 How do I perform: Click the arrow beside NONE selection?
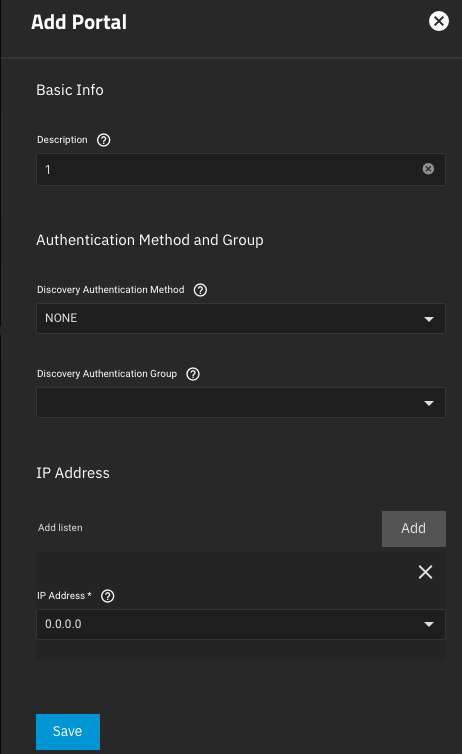[x=429, y=319]
